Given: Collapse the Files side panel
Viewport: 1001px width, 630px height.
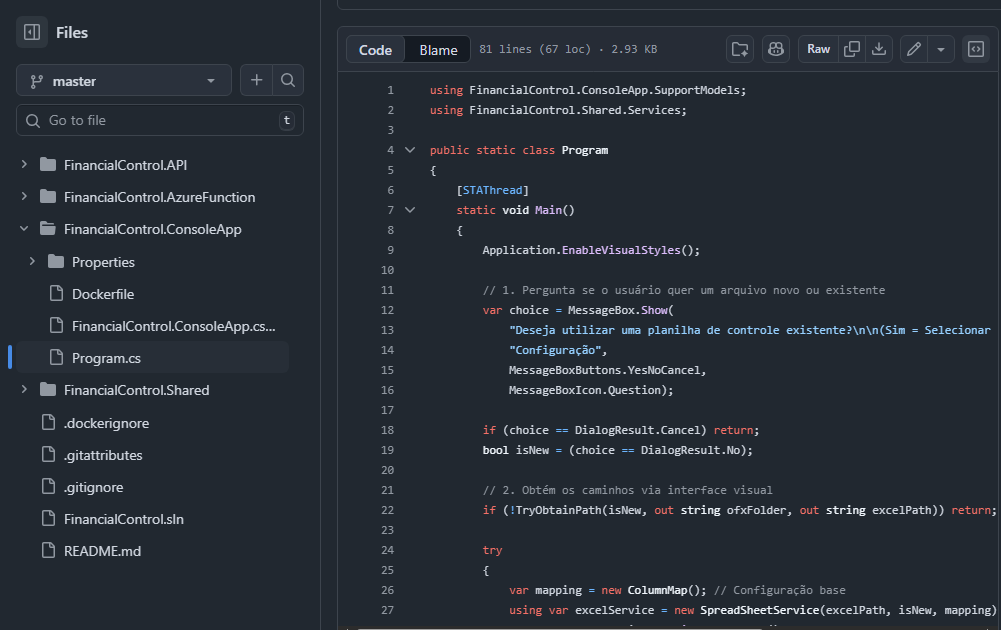Looking at the screenshot, I should click(x=32, y=32).
